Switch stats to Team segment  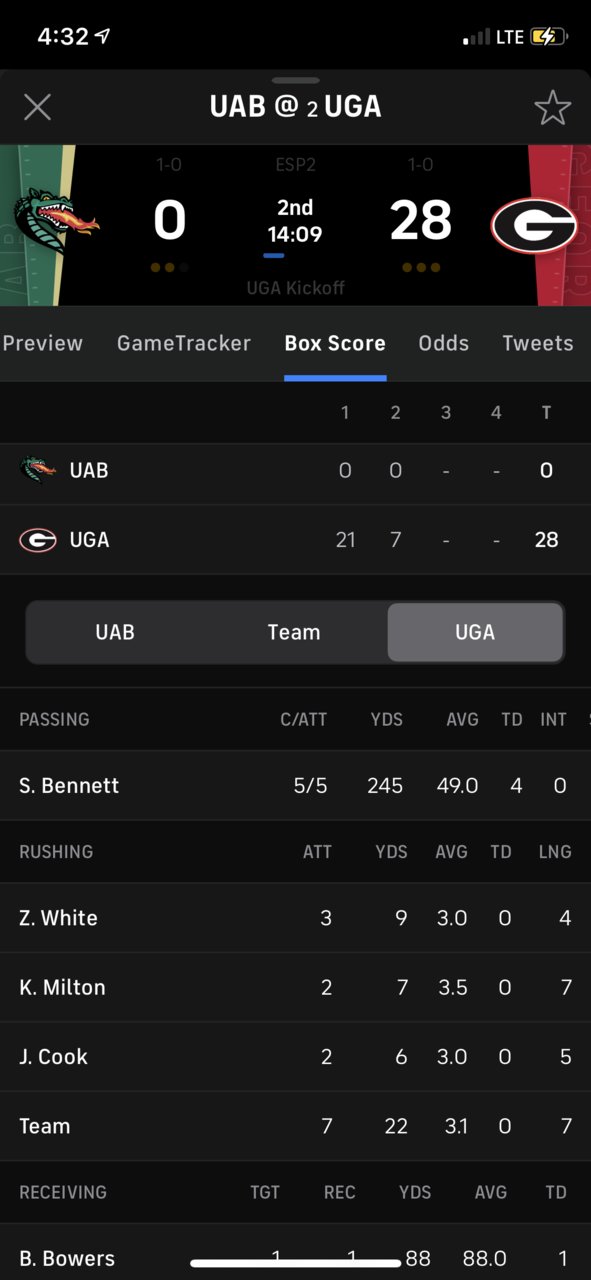[294, 632]
